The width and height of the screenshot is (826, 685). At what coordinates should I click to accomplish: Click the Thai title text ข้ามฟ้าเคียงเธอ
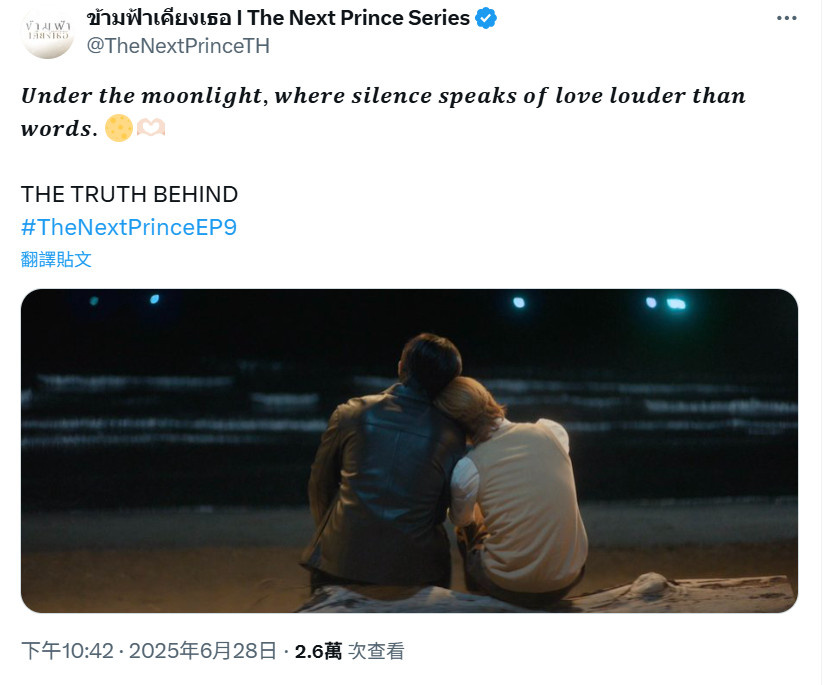click(x=159, y=18)
